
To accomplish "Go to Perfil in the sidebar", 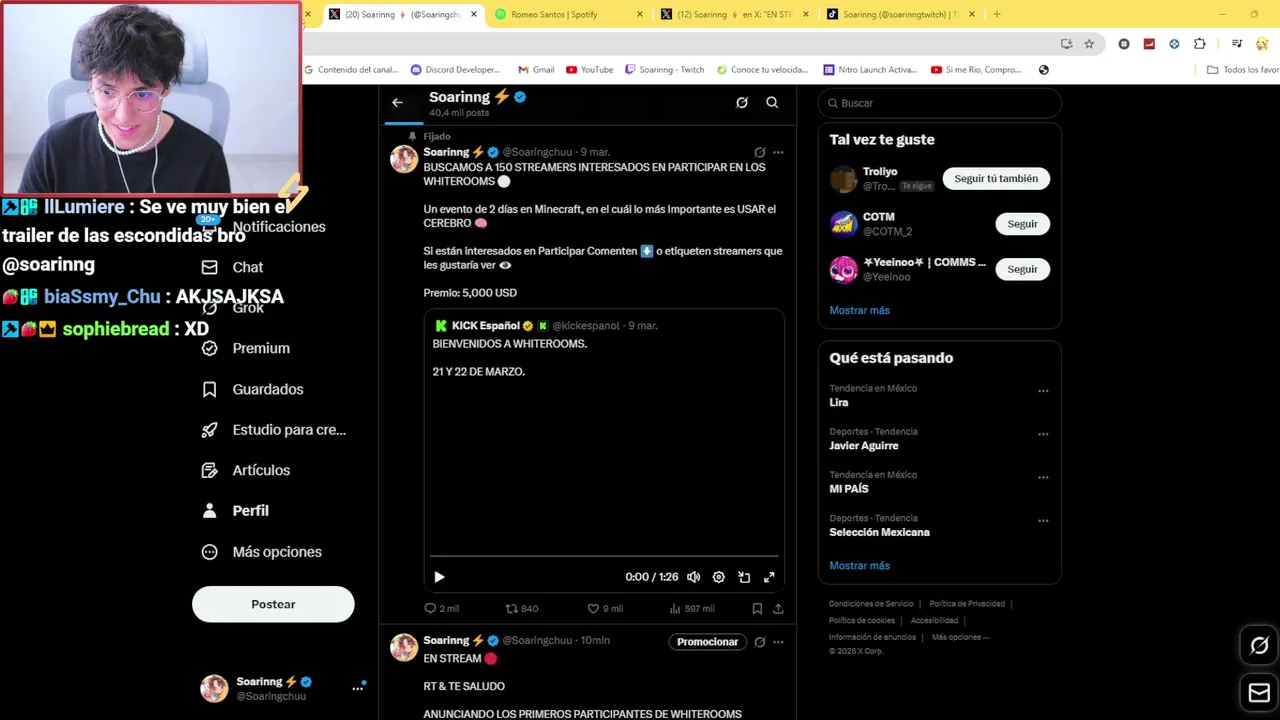I will (x=235, y=510).
